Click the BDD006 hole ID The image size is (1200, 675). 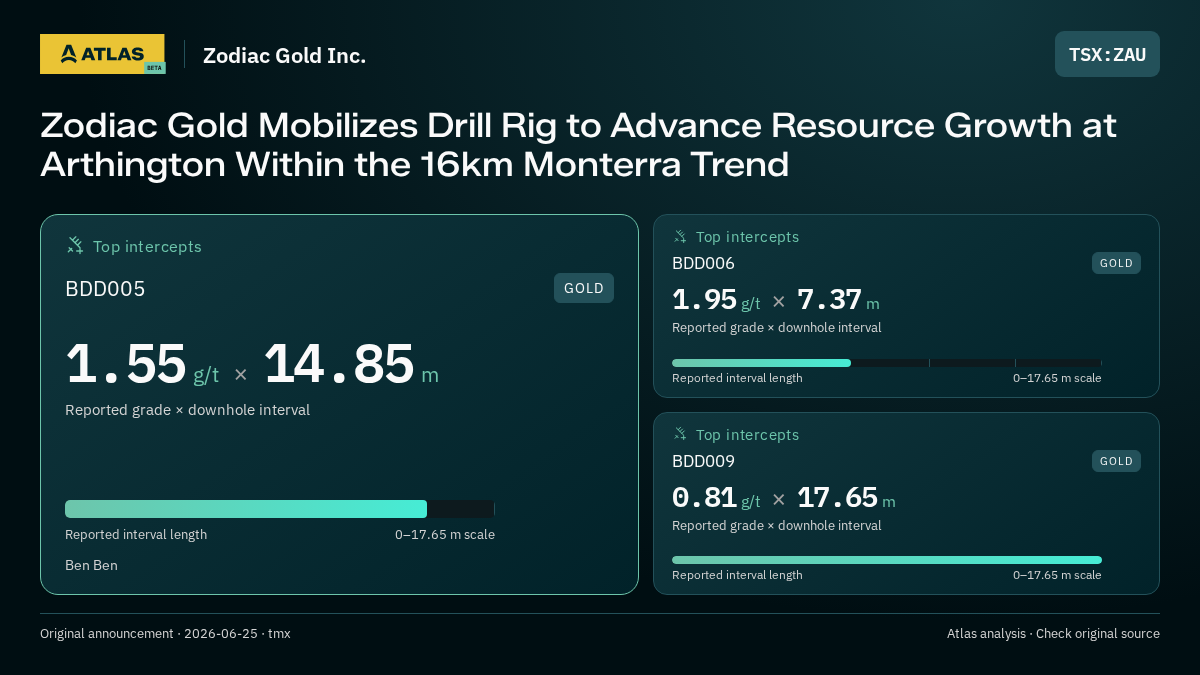(x=703, y=264)
